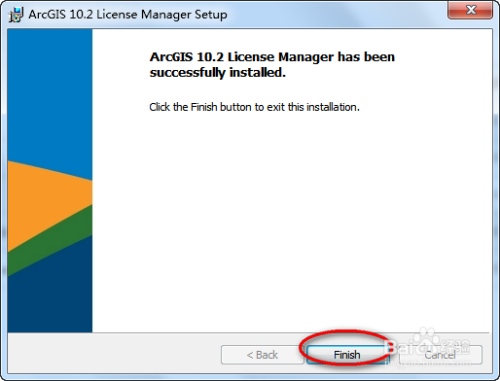Click the setup installer icon in title bar
This screenshot has height=381, width=500.
coord(16,14)
